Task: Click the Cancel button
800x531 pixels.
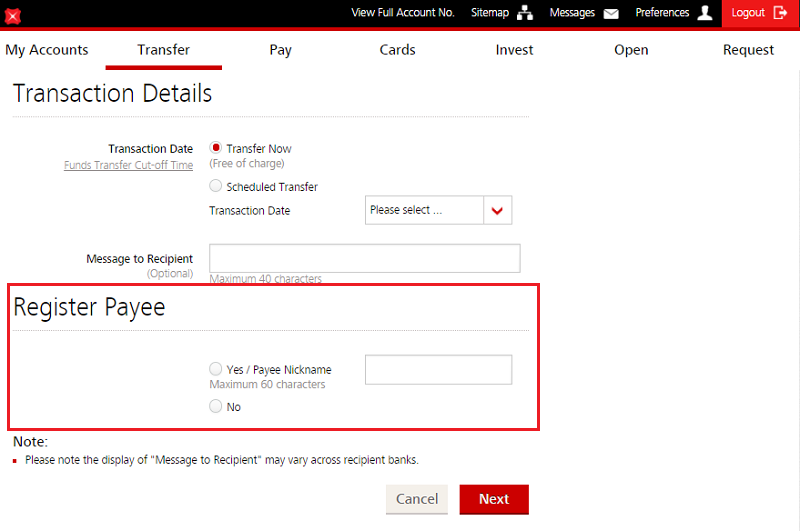Action: tap(417, 499)
